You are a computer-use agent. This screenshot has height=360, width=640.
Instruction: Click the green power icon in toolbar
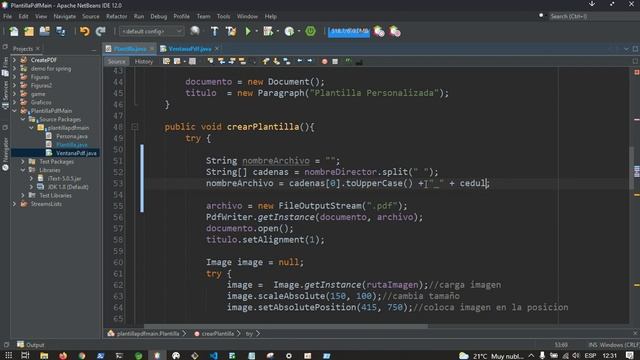310,31
